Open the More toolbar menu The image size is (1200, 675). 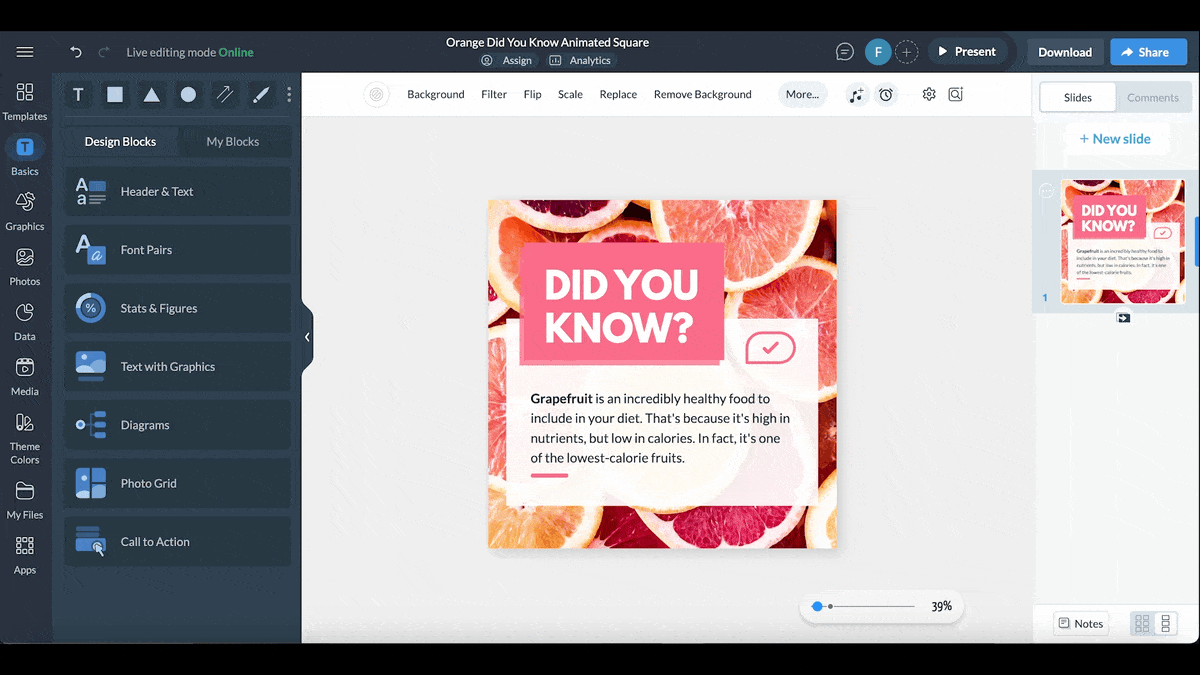[802, 93]
